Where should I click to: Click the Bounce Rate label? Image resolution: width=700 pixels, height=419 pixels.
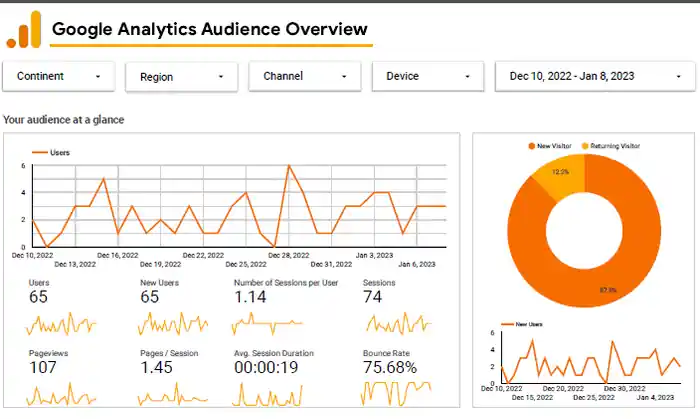pos(386,353)
